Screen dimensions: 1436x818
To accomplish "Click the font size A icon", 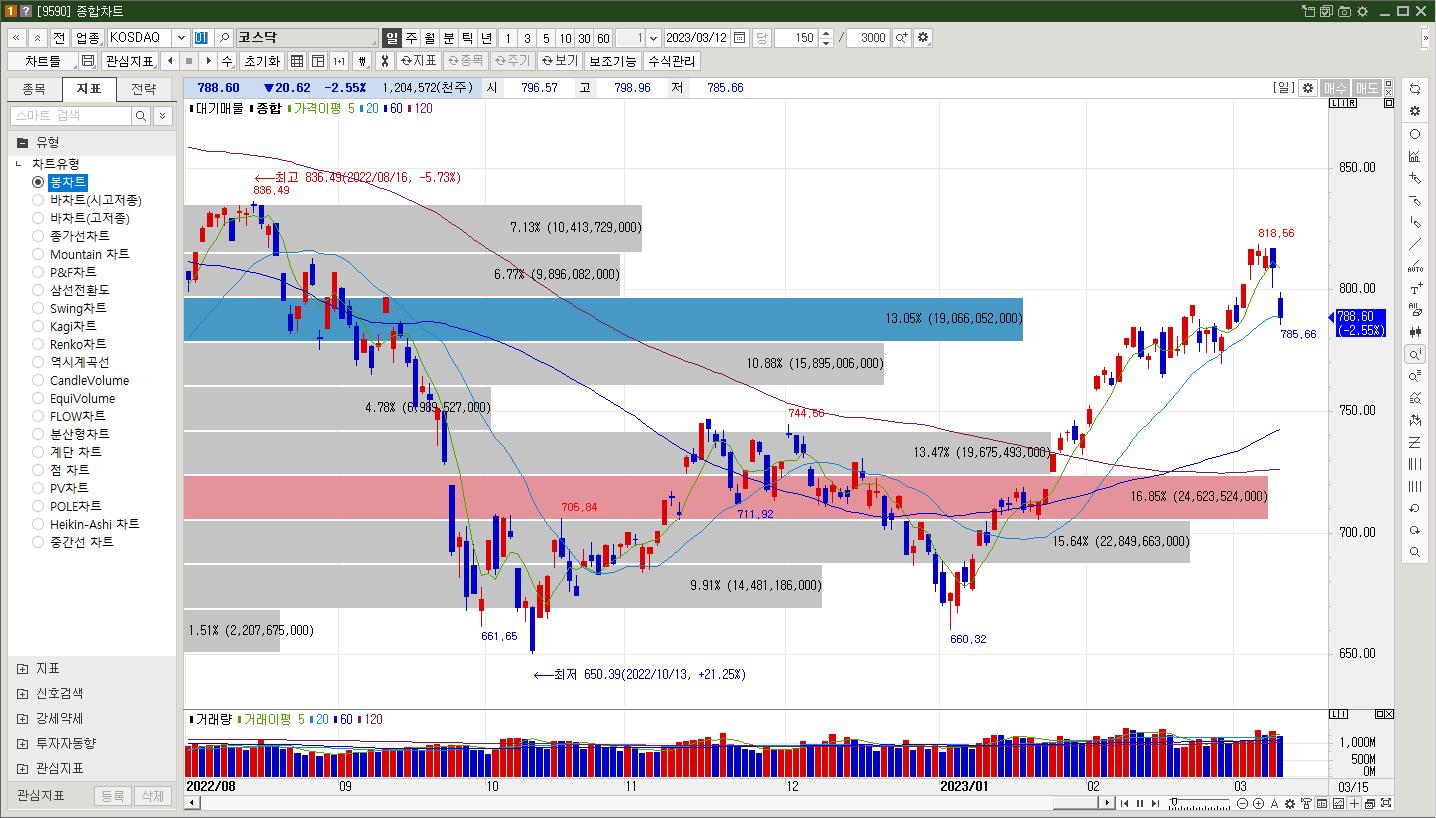I will 1274,804.
